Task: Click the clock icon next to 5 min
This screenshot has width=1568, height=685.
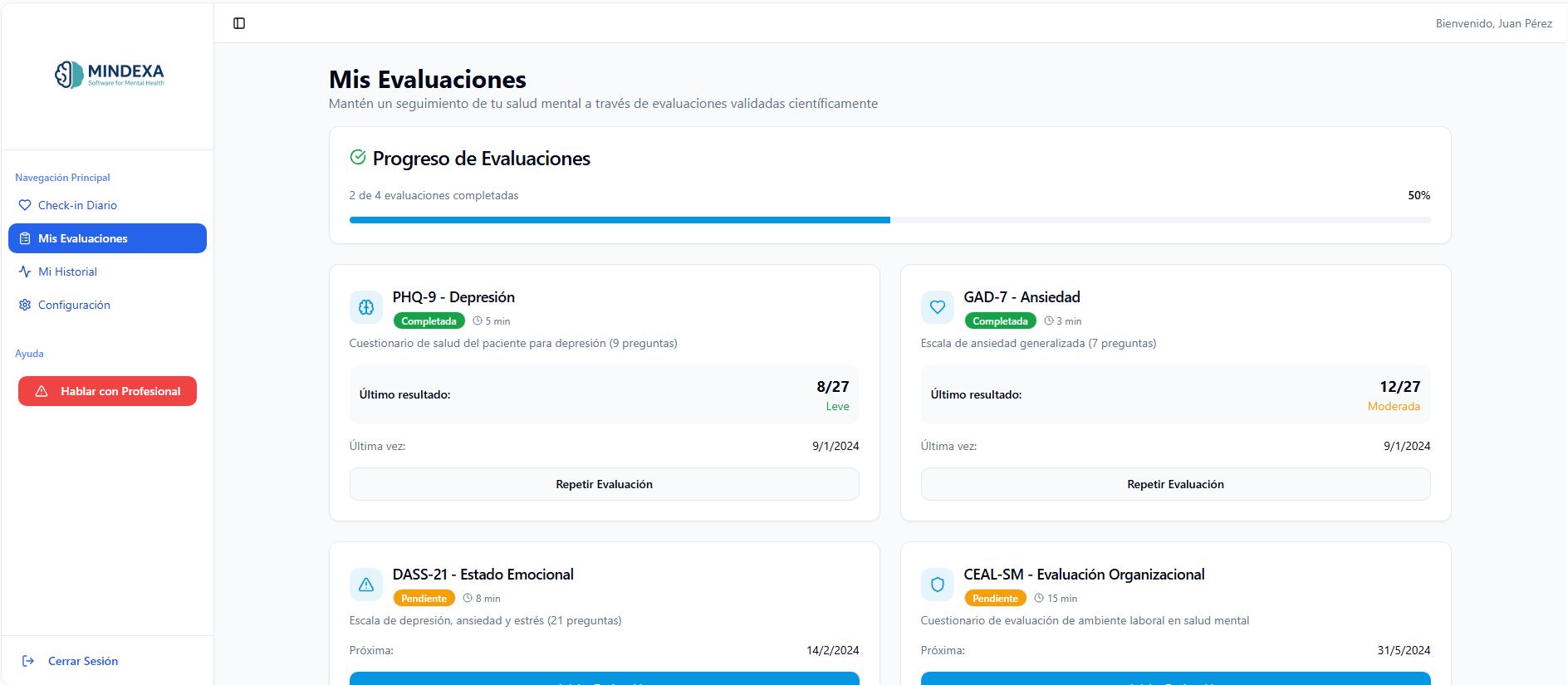Action: click(478, 320)
